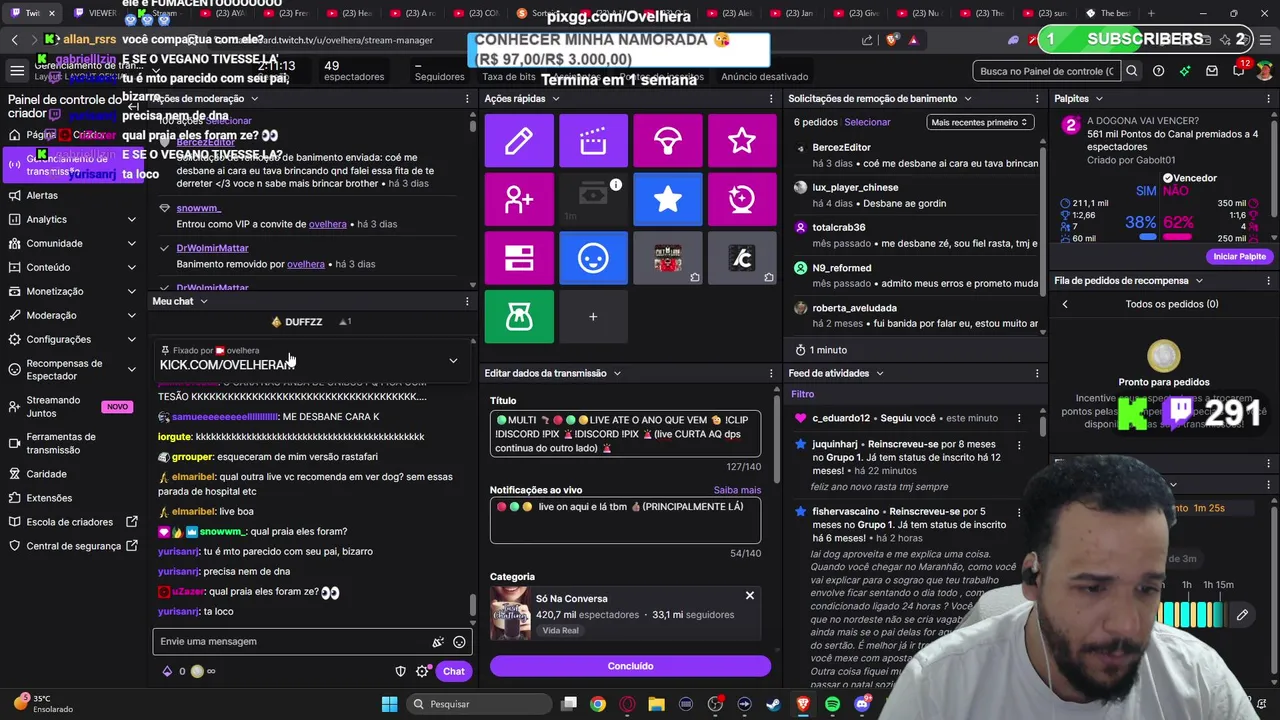Click the pencil edit stream info quick action
The height and width of the screenshot is (720, 1280).
click(519, 140)
